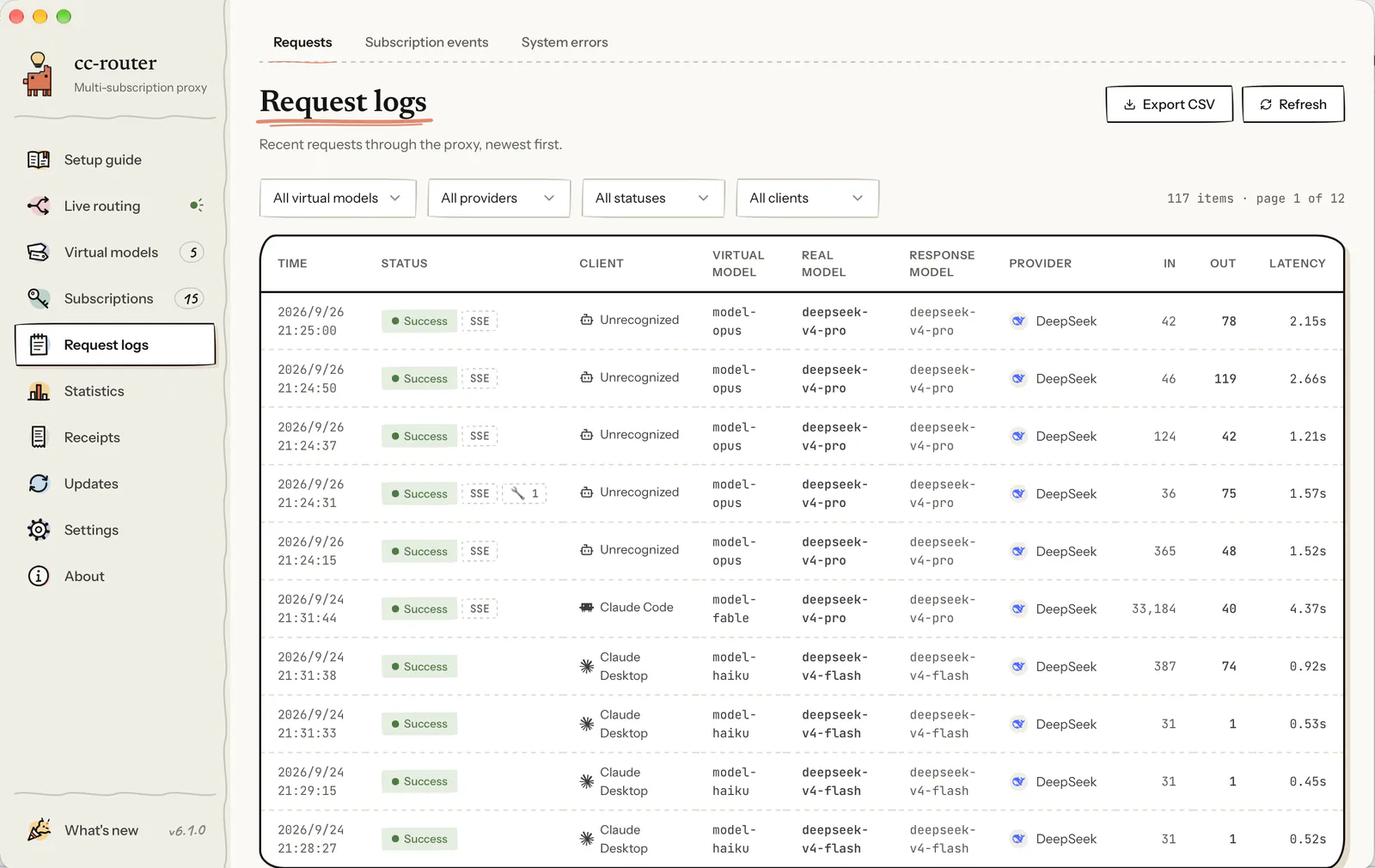The width and height of the screenshot is (1375, 868).
Task: Open the System errors tab
Action: pos(565,42)
